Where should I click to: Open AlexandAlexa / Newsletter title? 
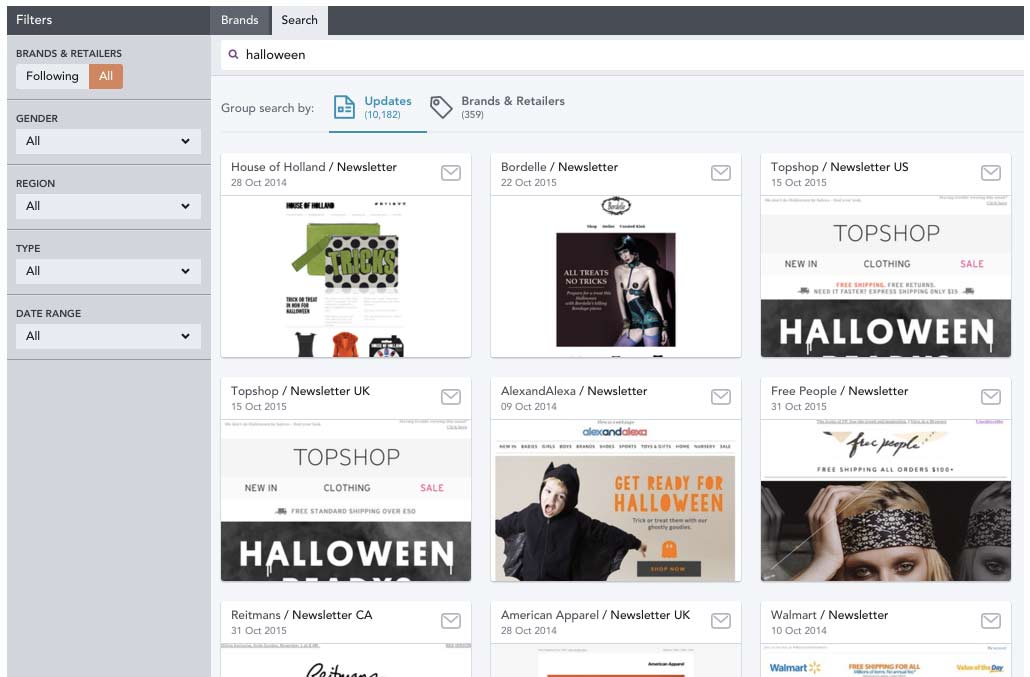(574, 391)
